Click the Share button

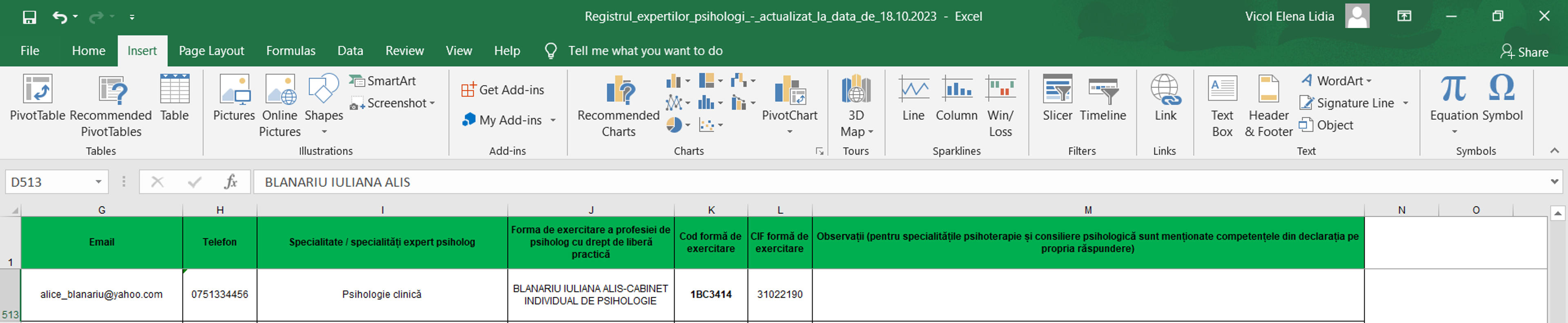[1523, 52]
